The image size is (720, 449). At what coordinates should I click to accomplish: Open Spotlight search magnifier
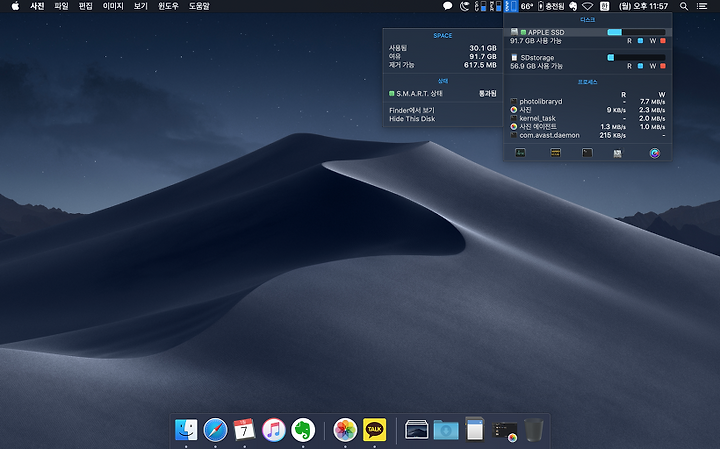pos(684,6)
